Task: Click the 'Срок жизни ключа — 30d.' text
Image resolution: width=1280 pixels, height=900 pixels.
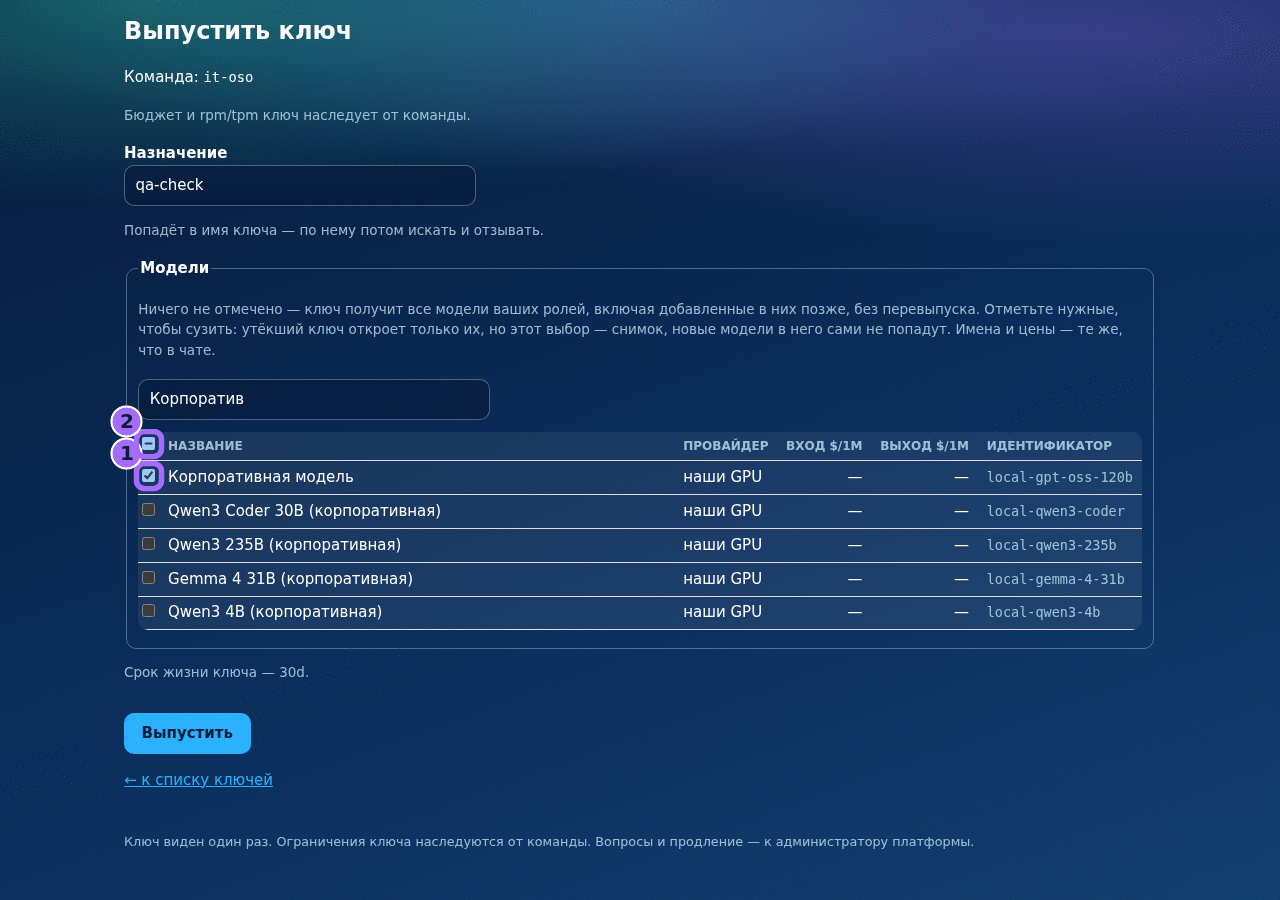Action: click(216, 672)
